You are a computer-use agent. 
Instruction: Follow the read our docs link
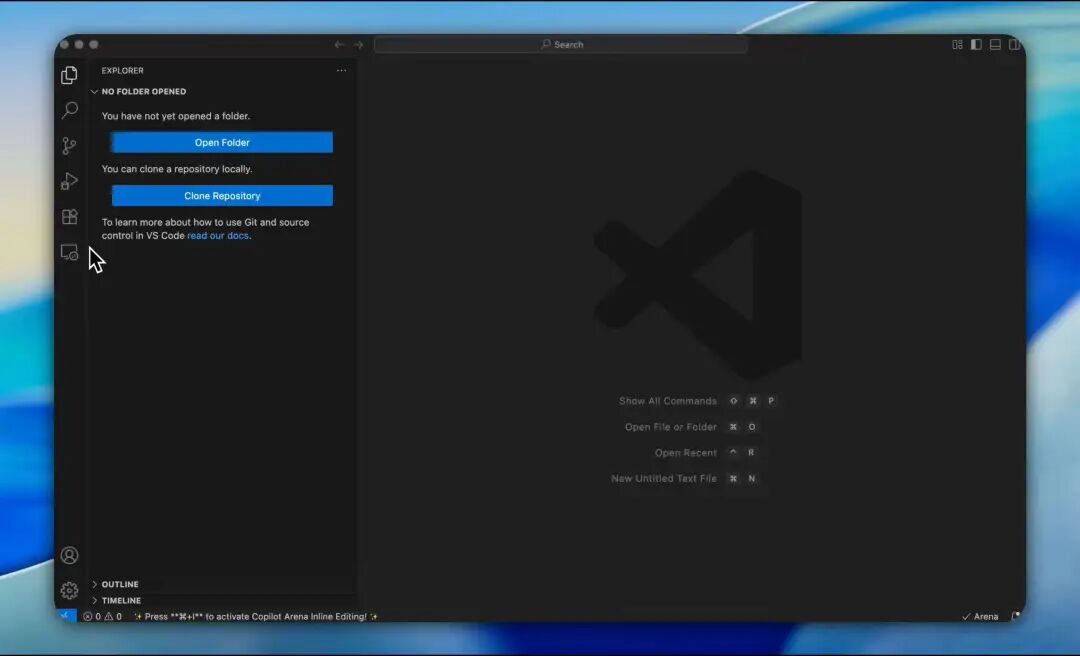[x=218, y=235]
